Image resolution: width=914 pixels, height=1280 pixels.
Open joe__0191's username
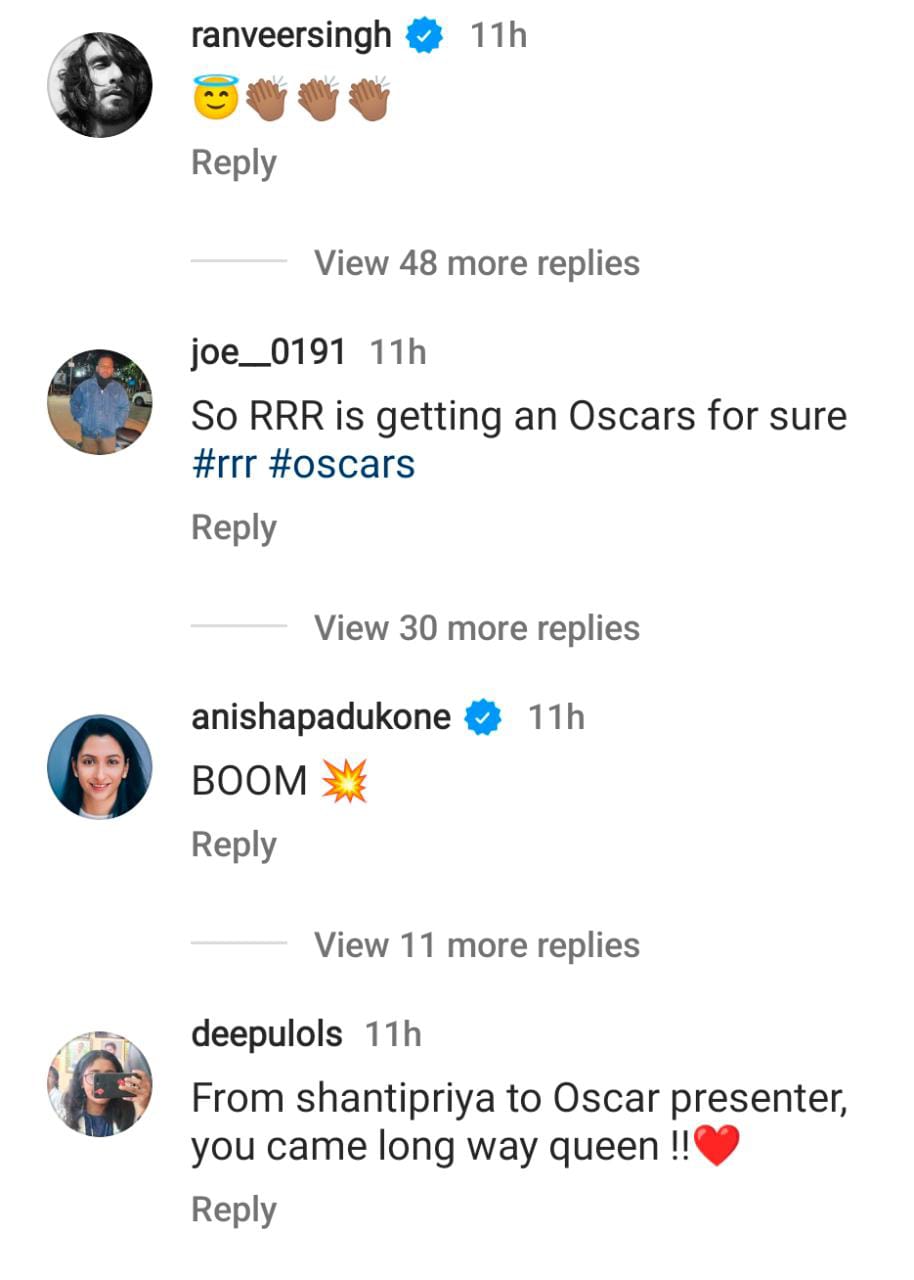click(265, 352)
